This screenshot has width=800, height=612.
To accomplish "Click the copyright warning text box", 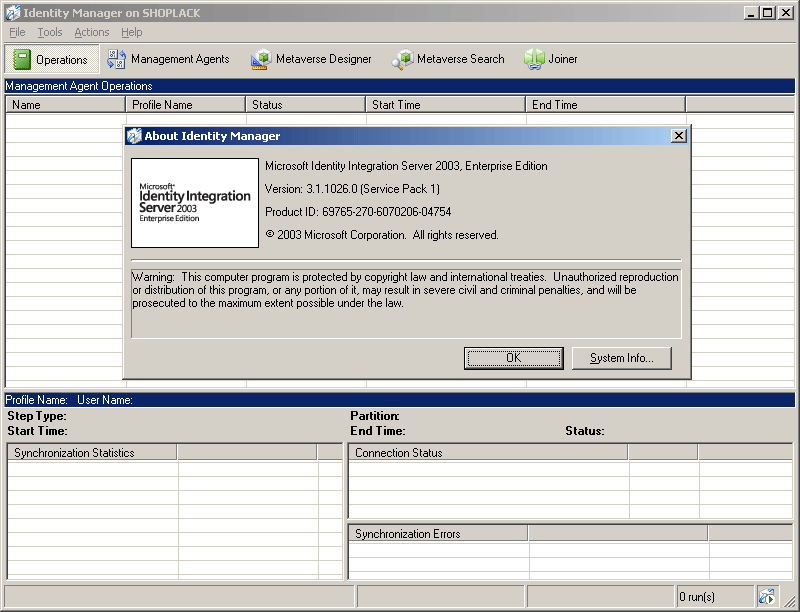I will click(x=406, y=303).
